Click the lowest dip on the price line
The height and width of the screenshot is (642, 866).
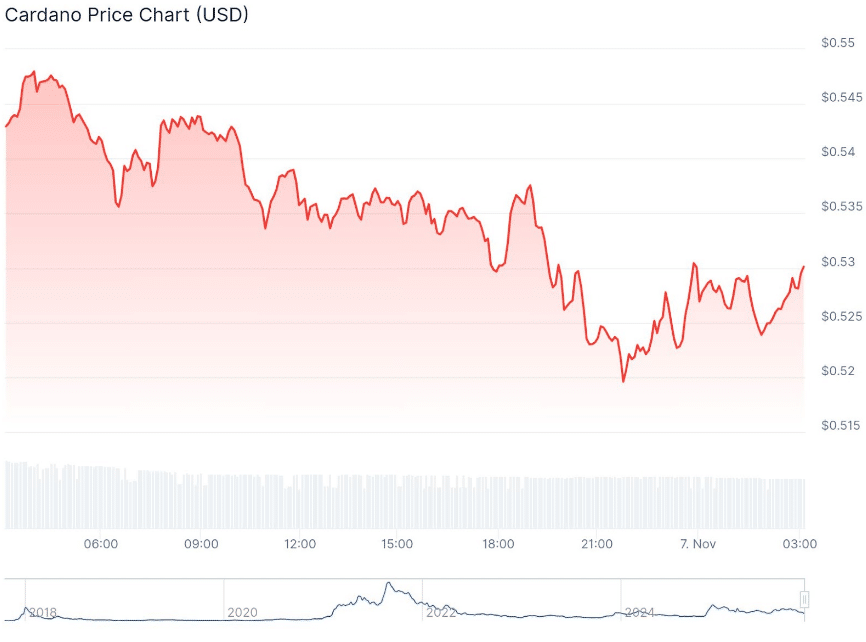(x=623, y=381)
